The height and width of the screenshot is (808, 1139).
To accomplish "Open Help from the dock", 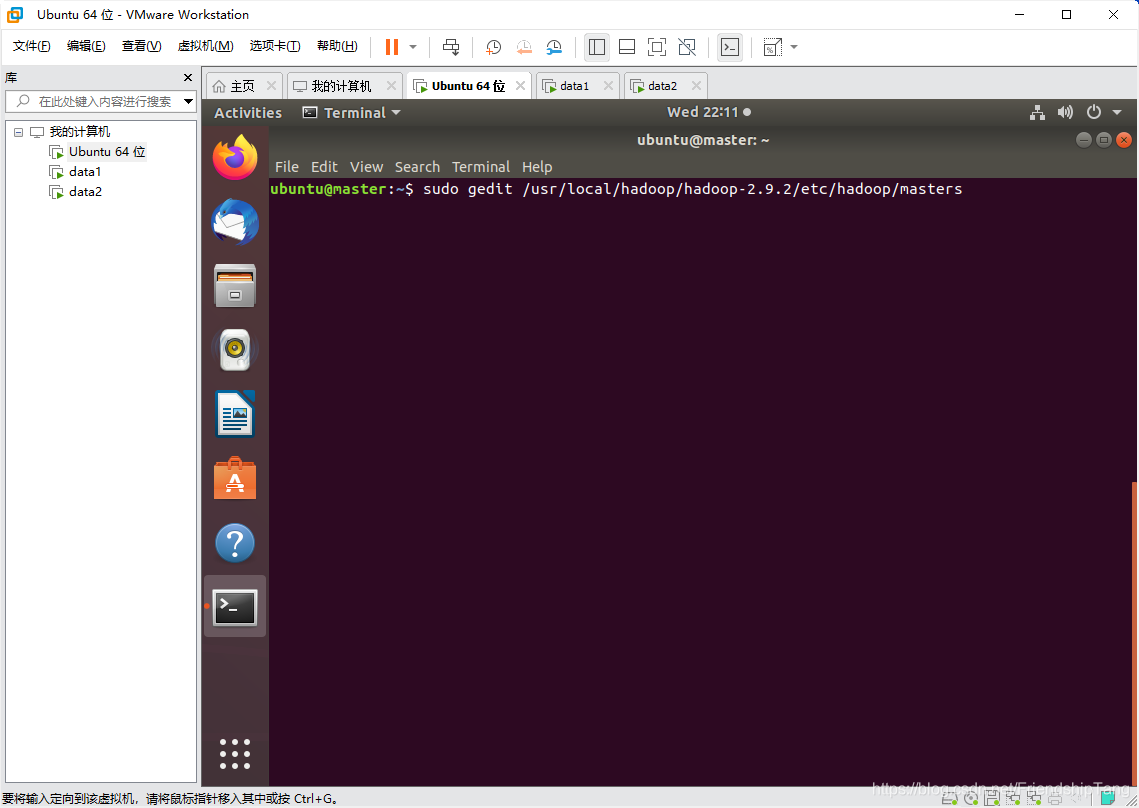I will 235,543.
